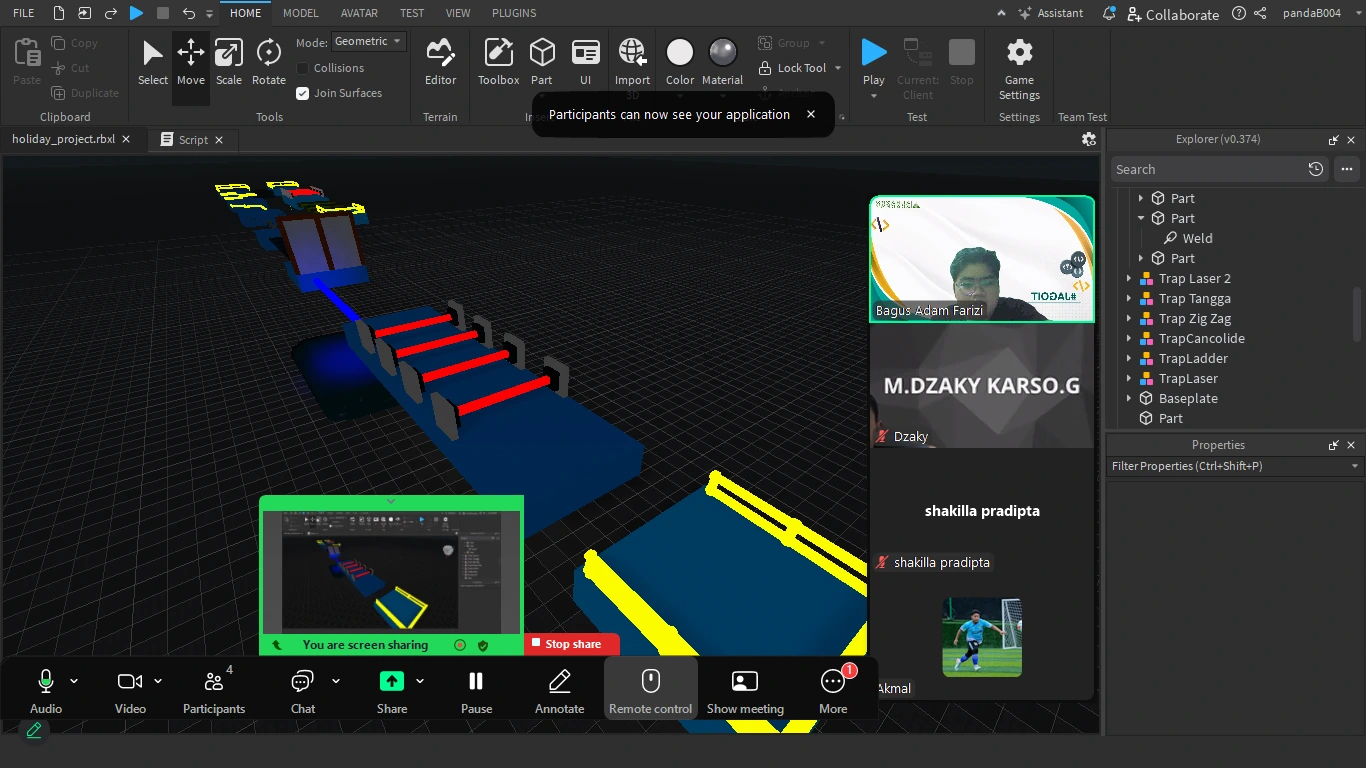
Task: Expand the Trap Zig Zag model
Action: pos(1129,319)
